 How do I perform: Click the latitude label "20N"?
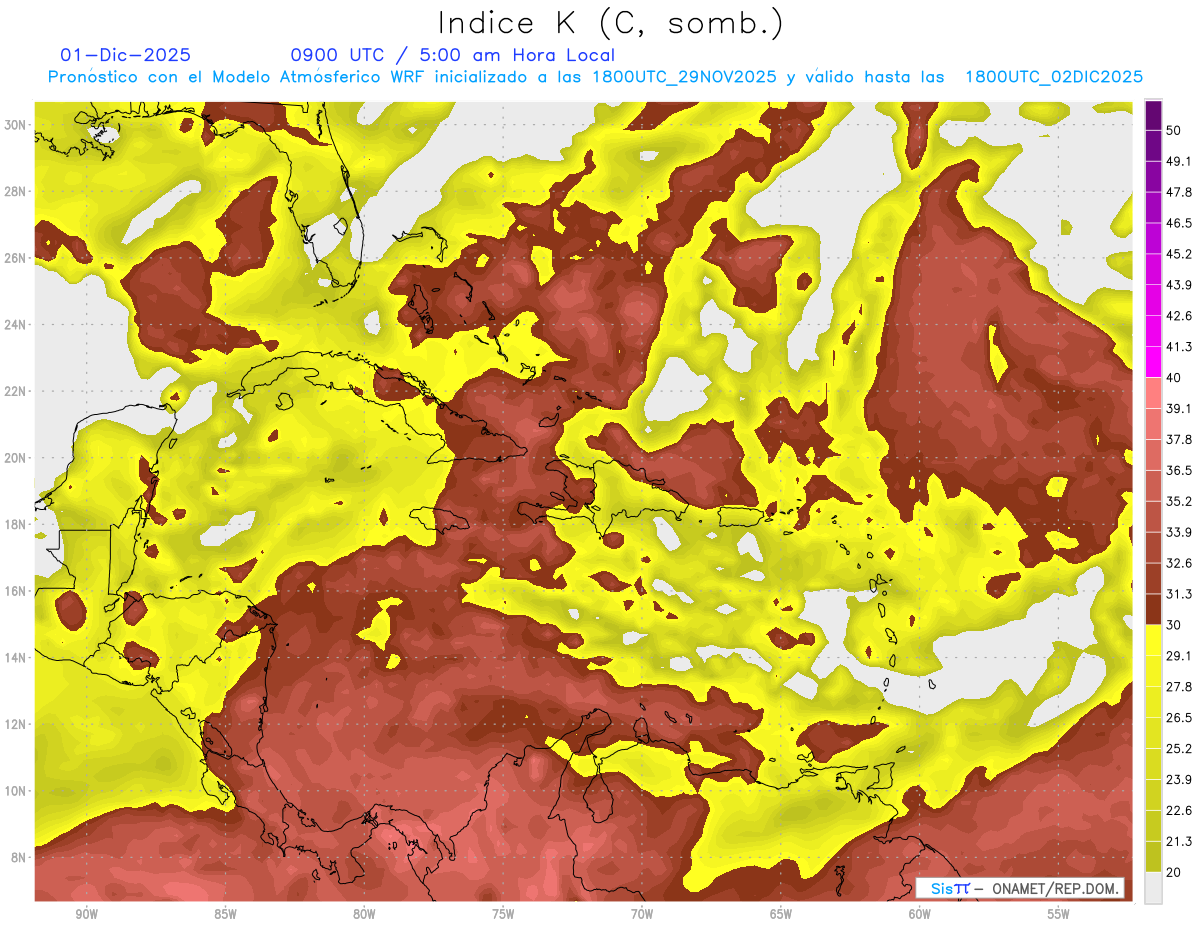point(17,457)
